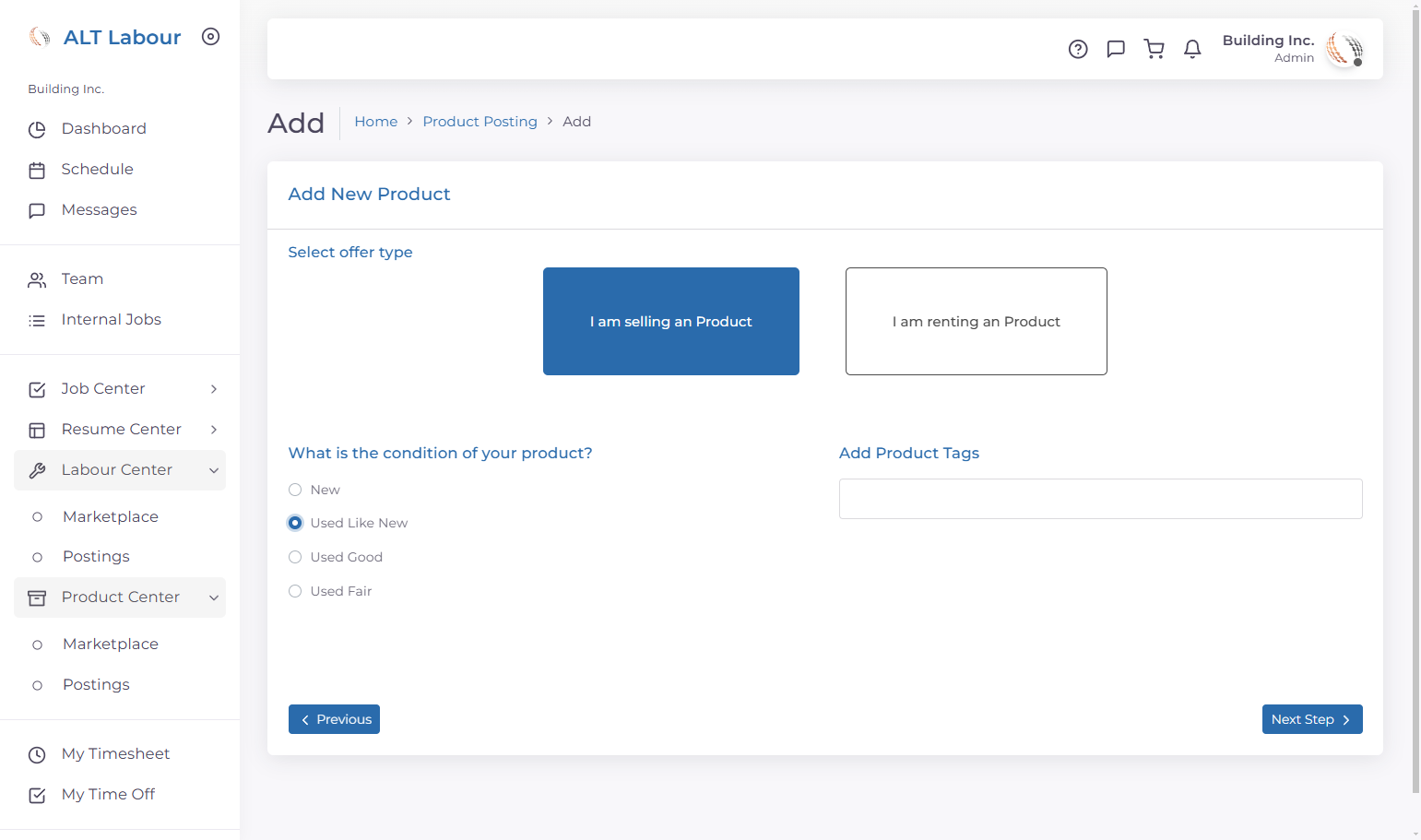Click the My Time Off checkbox icon
Image resolution: width=1421 pixels, height=840 pixels.
point(37,795)
